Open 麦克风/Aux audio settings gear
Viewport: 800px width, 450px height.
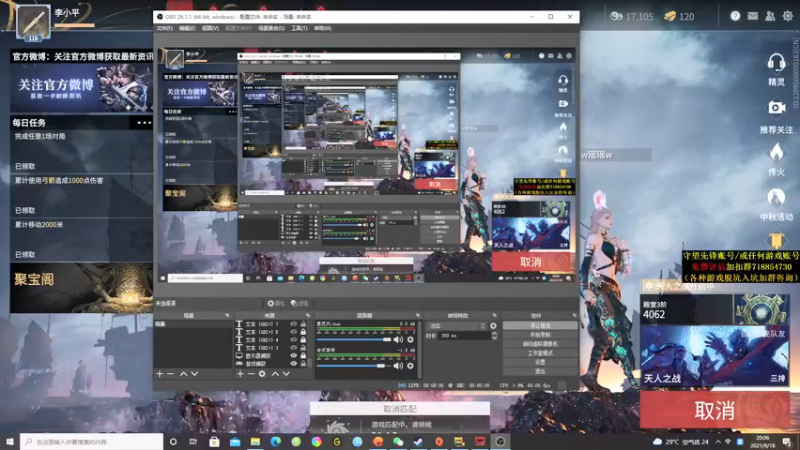(410, 339)
